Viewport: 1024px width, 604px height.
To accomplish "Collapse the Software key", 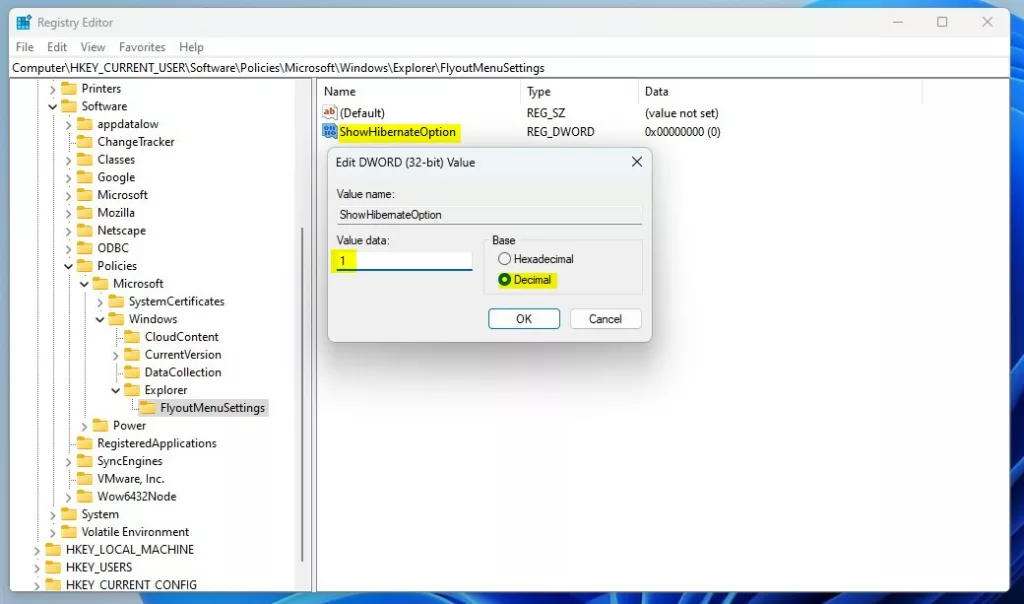I will 52,106.
